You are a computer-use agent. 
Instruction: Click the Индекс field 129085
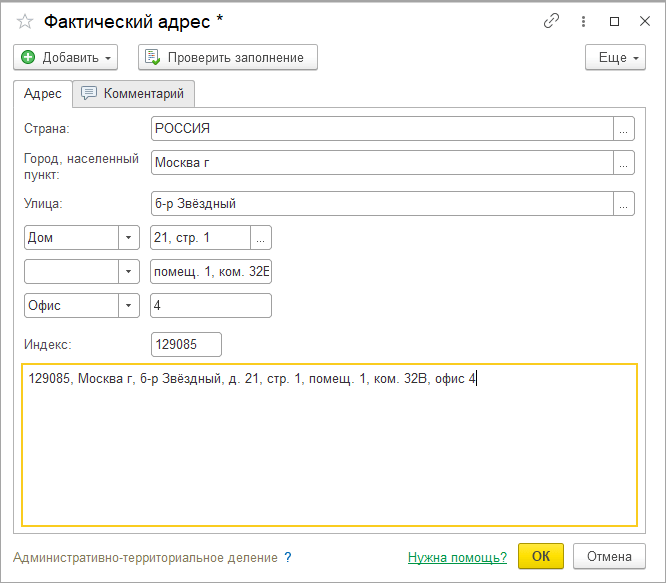click(186, 344)
